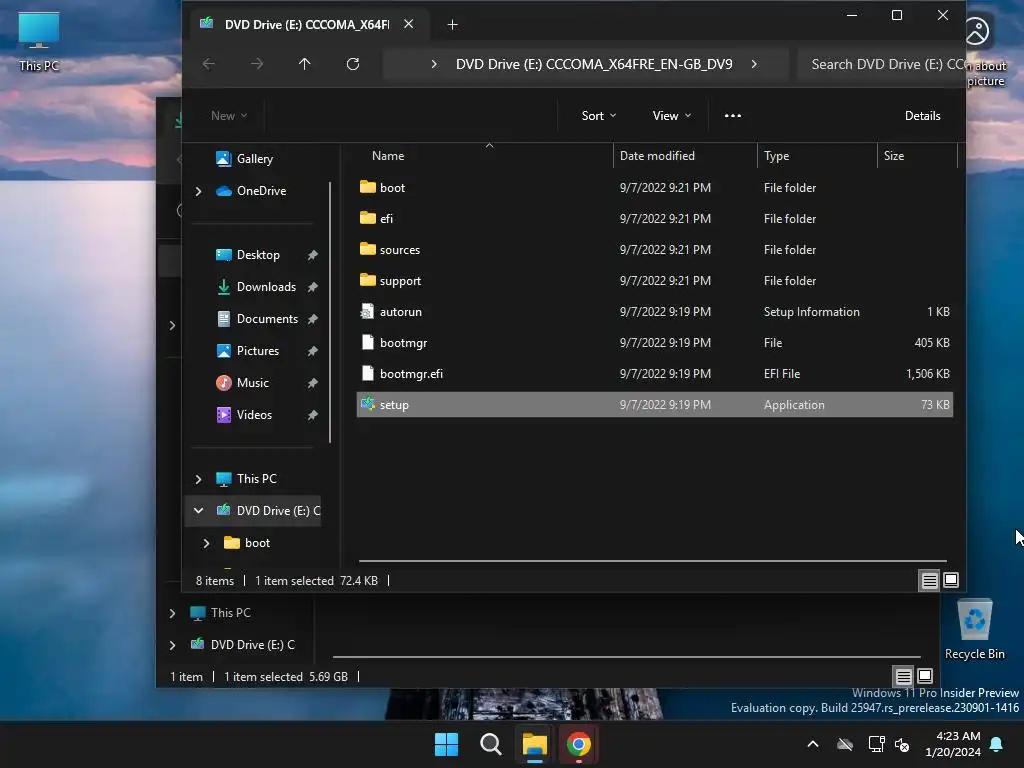Switch to details view in front window status bar
The image size is (1024, 768).
(929, 580)
